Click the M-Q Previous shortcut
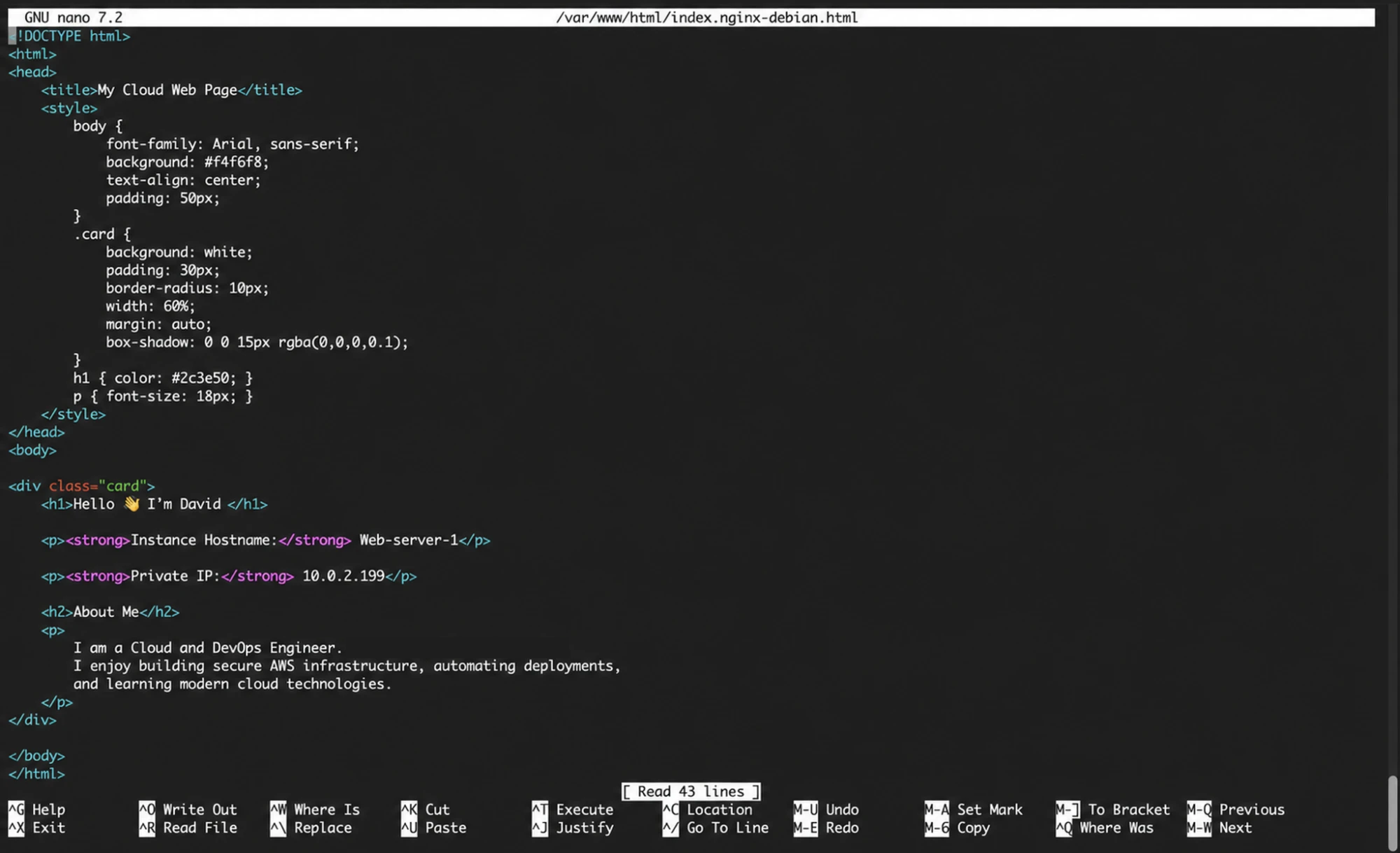 click(x=1236, y=810)
